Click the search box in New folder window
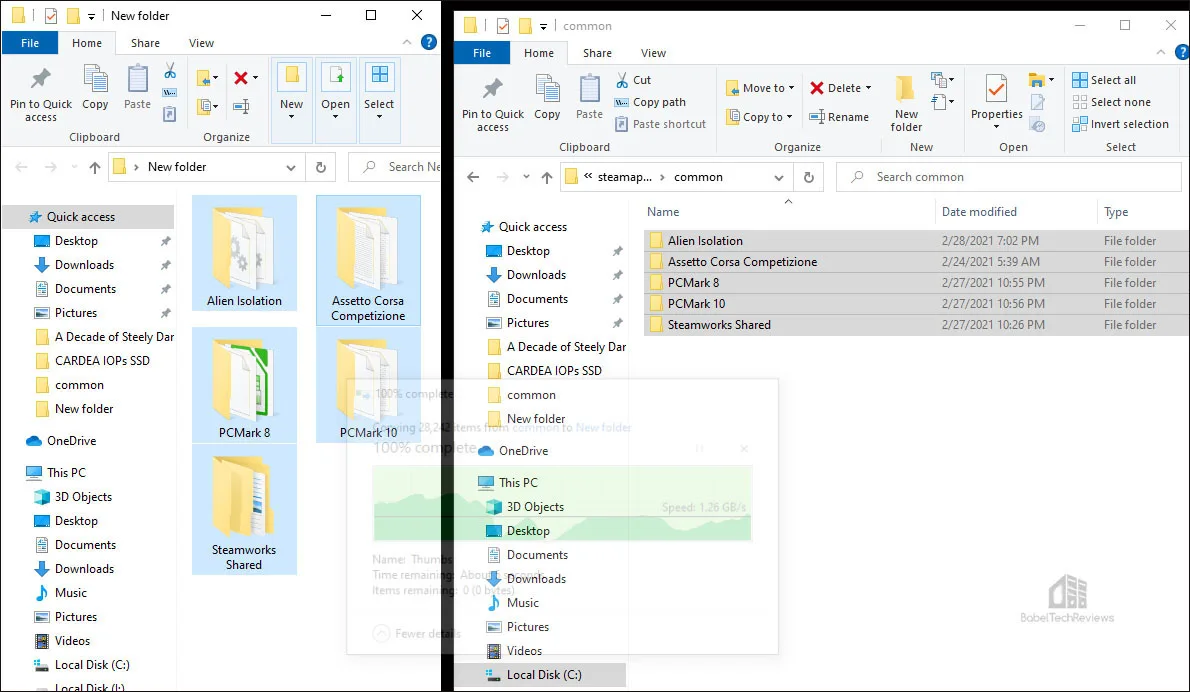The width and height of the screenshot is (1190, 692). click(395, 167)
